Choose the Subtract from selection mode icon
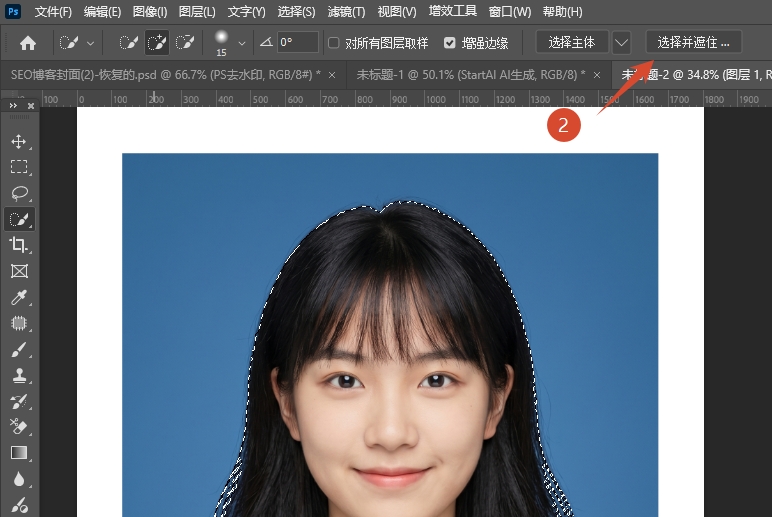 point(185,43)
